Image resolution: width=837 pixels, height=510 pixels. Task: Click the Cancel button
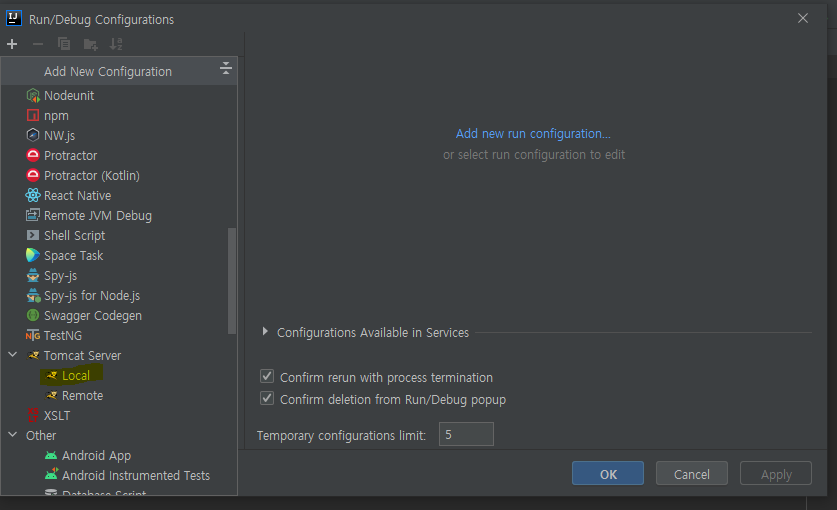point(691,474)
